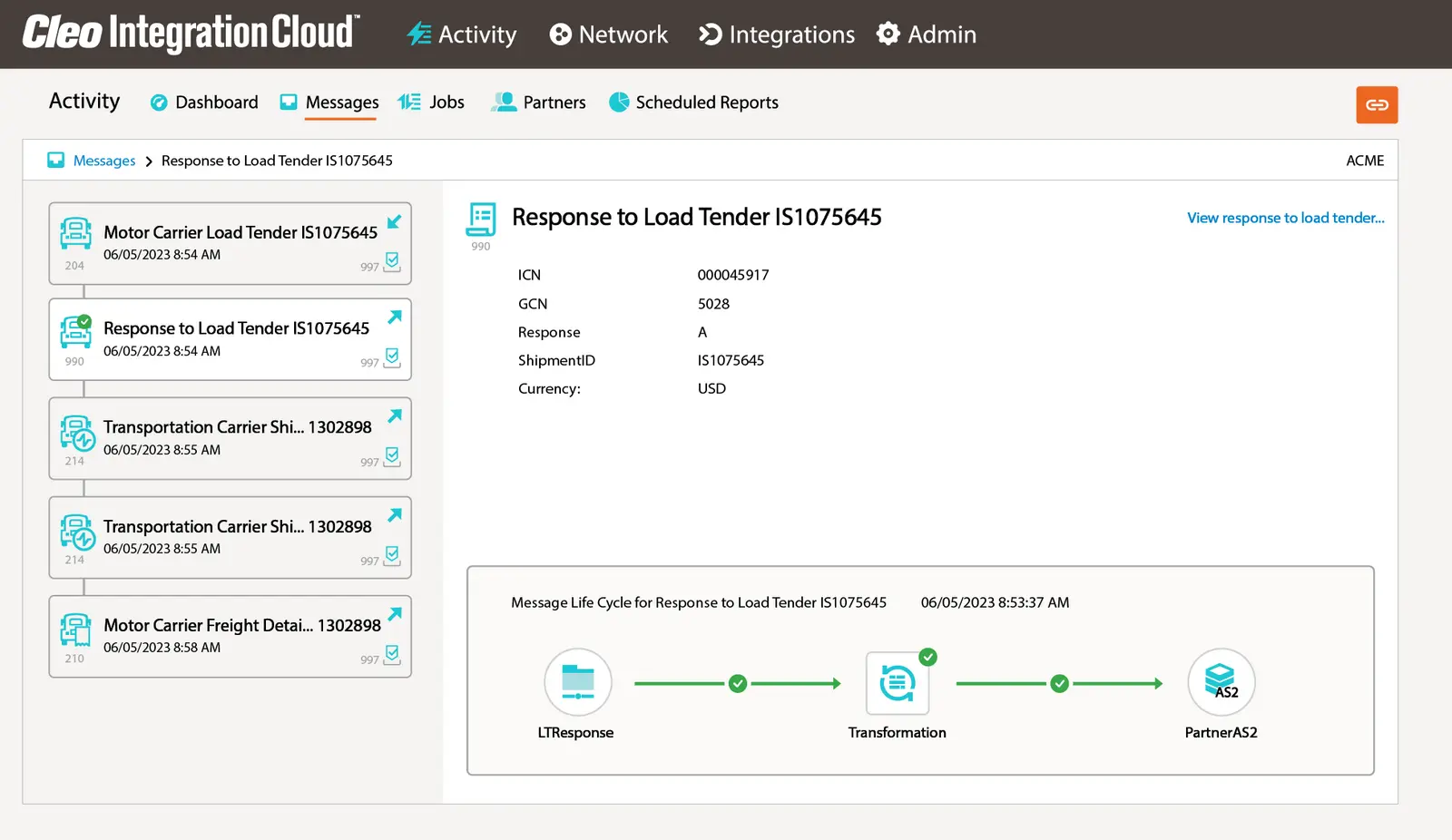This screenshot has width=1452, height=840.
Task: Click the 204 truck icon on first card
Action: (75, 234)
